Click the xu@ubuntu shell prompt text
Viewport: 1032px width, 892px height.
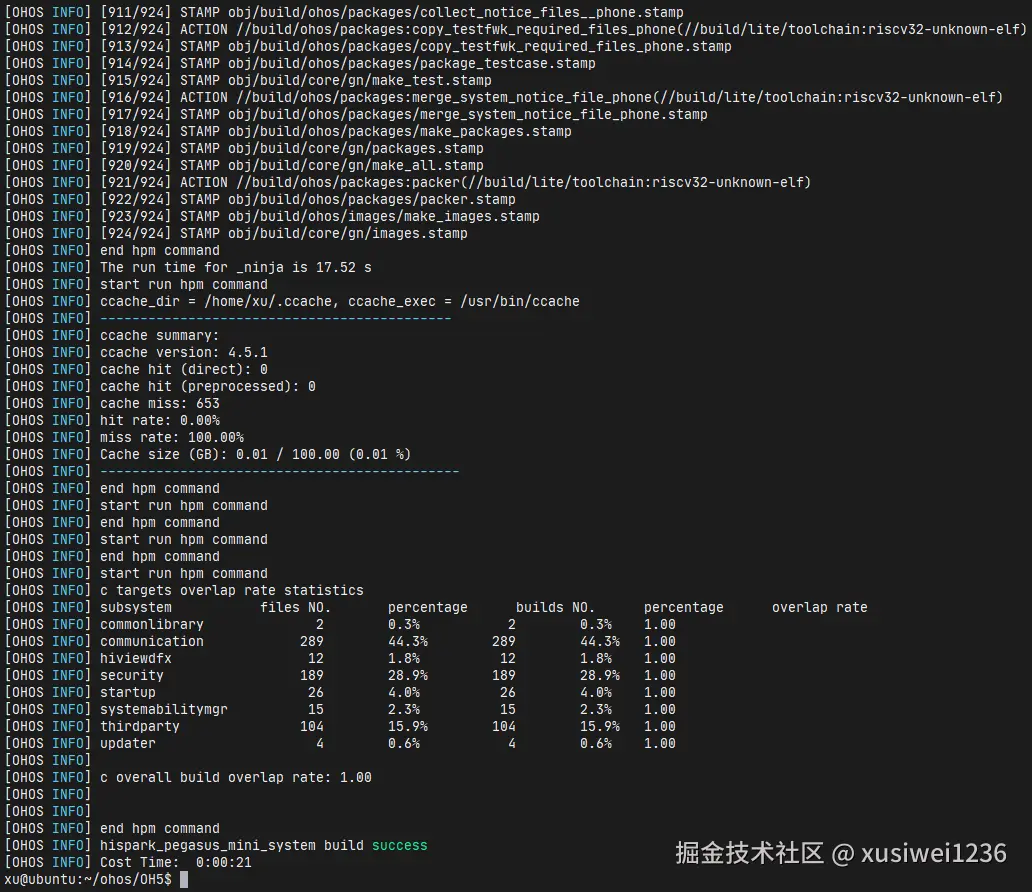[88, 879]
